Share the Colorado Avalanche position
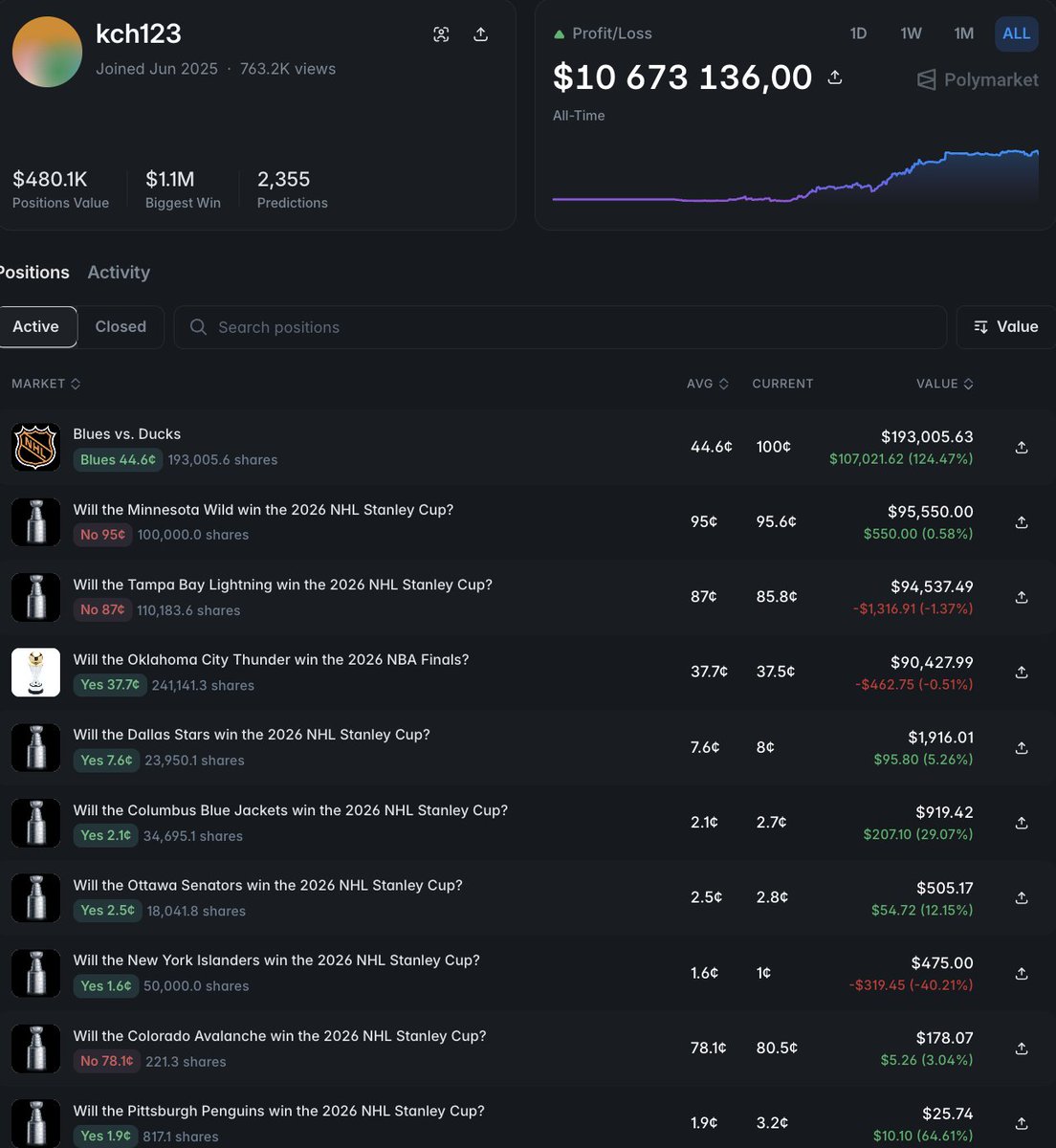This screenshot has height=1148, width=1056. click(1022, 1048)
